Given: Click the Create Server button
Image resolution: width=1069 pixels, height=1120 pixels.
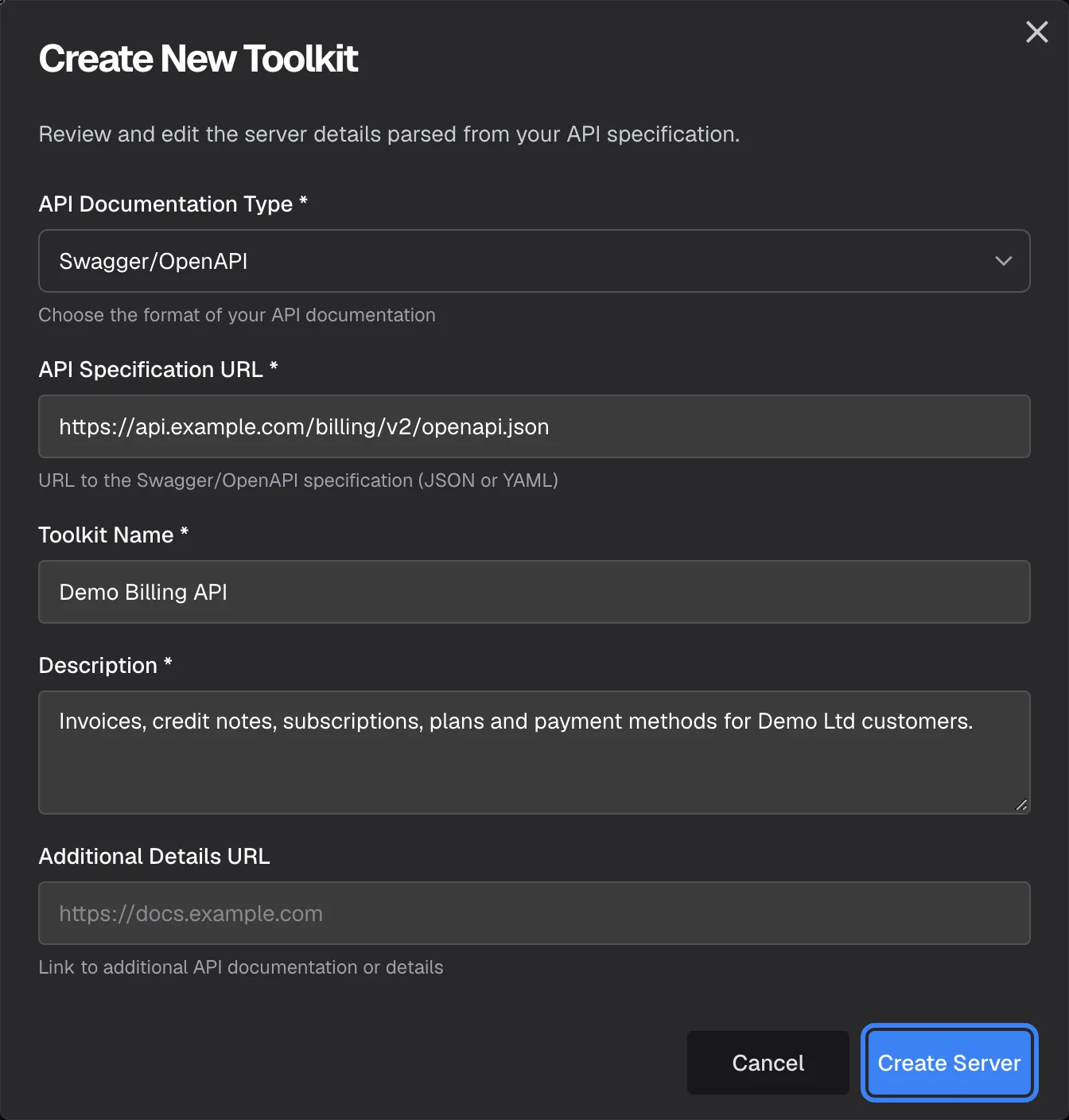Looking at the screenshot, I should [949, 1063].
